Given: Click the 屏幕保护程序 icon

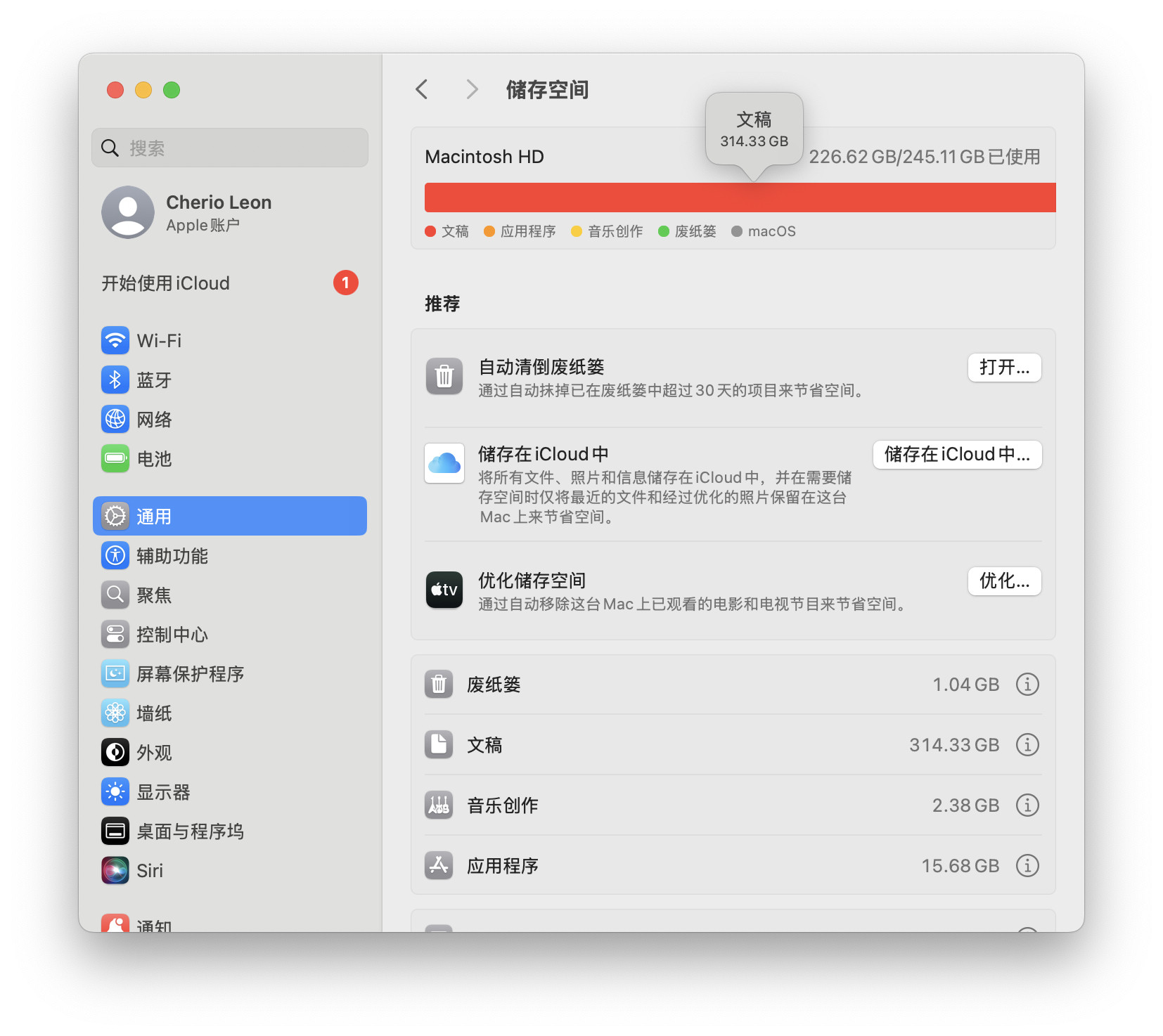Looking at the screenshot, I should click(115, 674).
